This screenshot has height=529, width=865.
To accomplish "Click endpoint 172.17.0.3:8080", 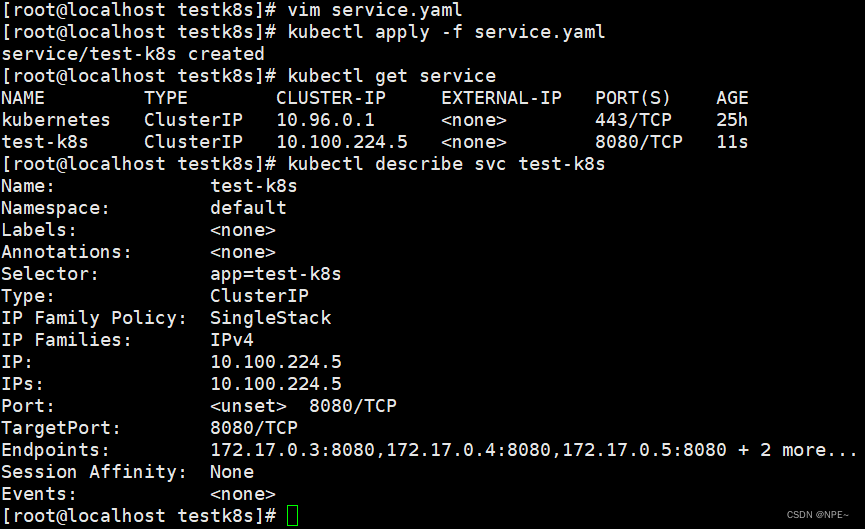I will 292,450.
